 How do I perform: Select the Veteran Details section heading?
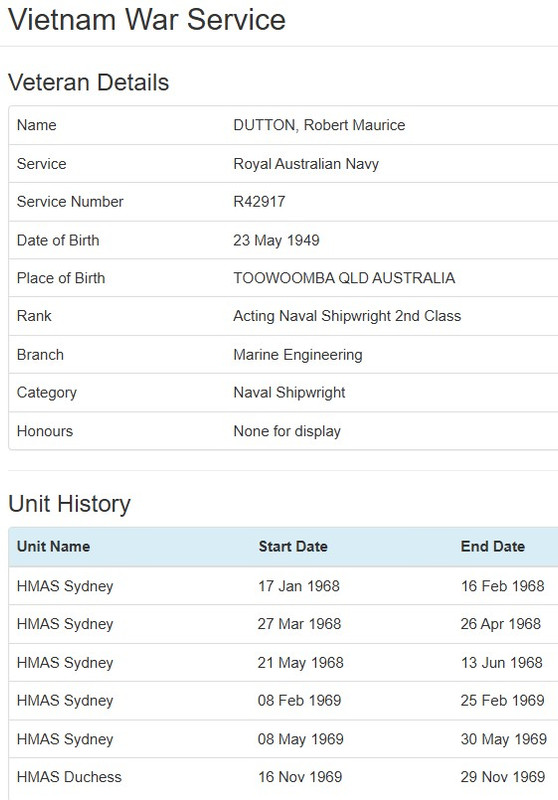tap(89, 82)
